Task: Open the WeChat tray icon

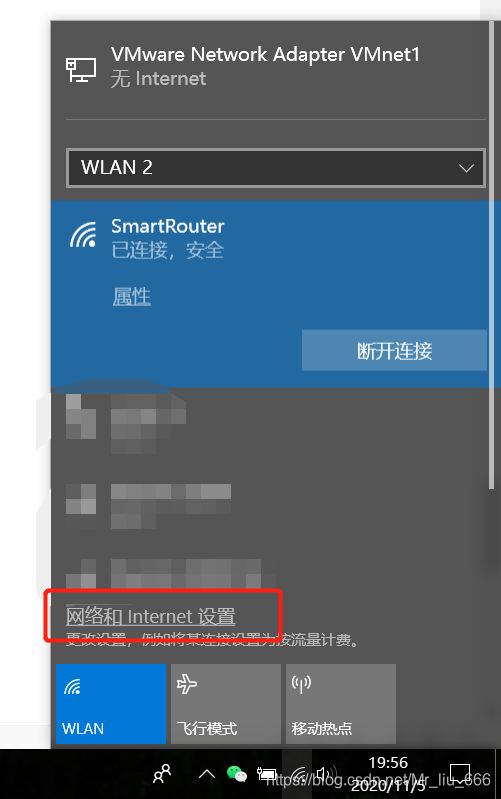Action: (236, 774)
